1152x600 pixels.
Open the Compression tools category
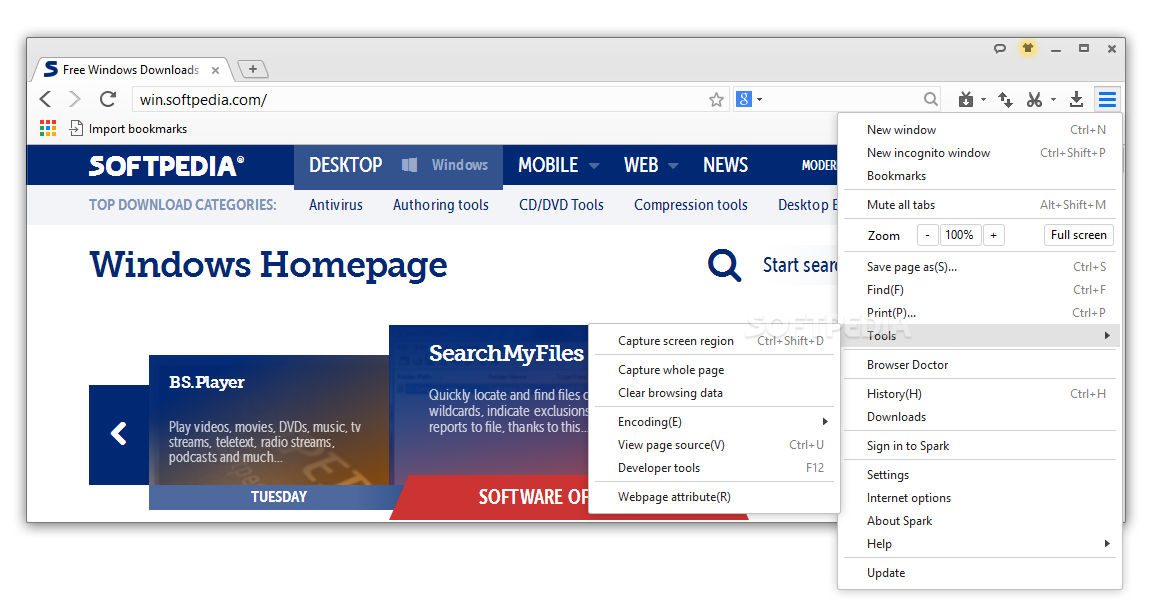(x=691, y=205)
